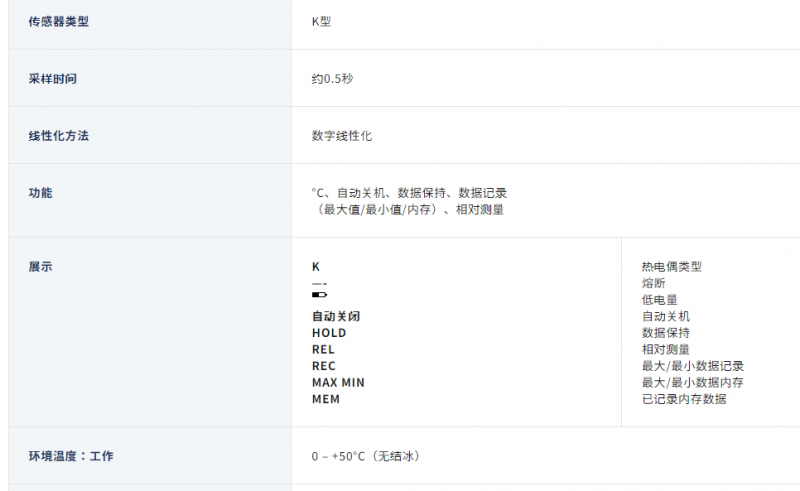Click the MAX MIN display label
The width and height of the screenshot is (800, 491).
coord(338,382)
